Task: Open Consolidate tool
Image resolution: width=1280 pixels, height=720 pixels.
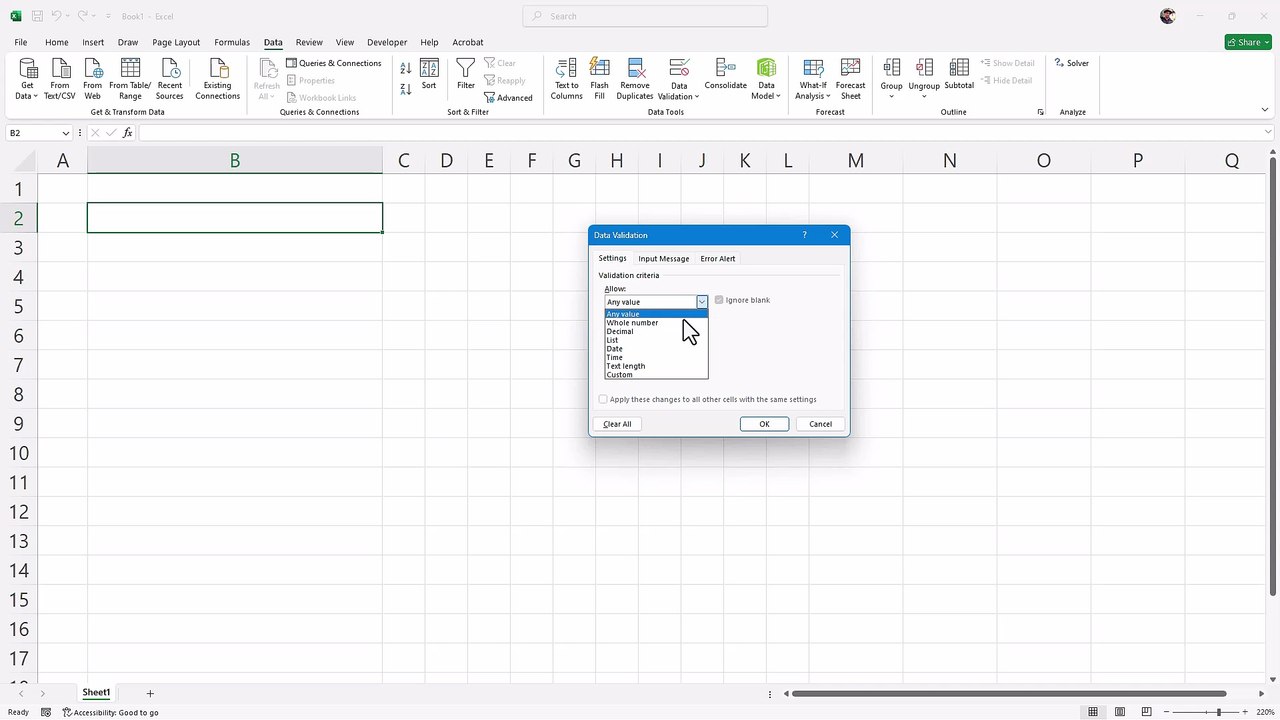Action: coord(726,74)
